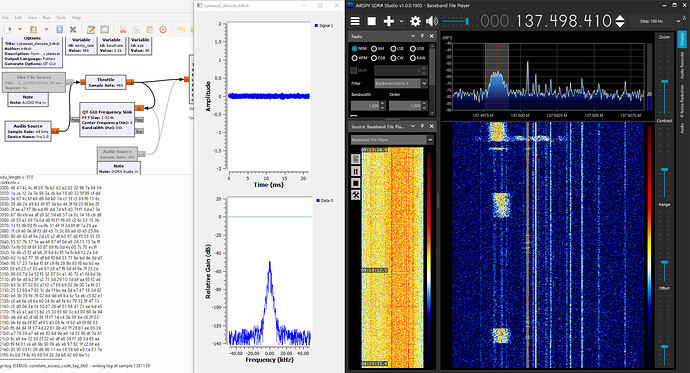Viewport: 690px width, 373px height.
Task: Switch to the IF Noise Reduction side tab
Action: pyautogui.click(x=682, y=102)
